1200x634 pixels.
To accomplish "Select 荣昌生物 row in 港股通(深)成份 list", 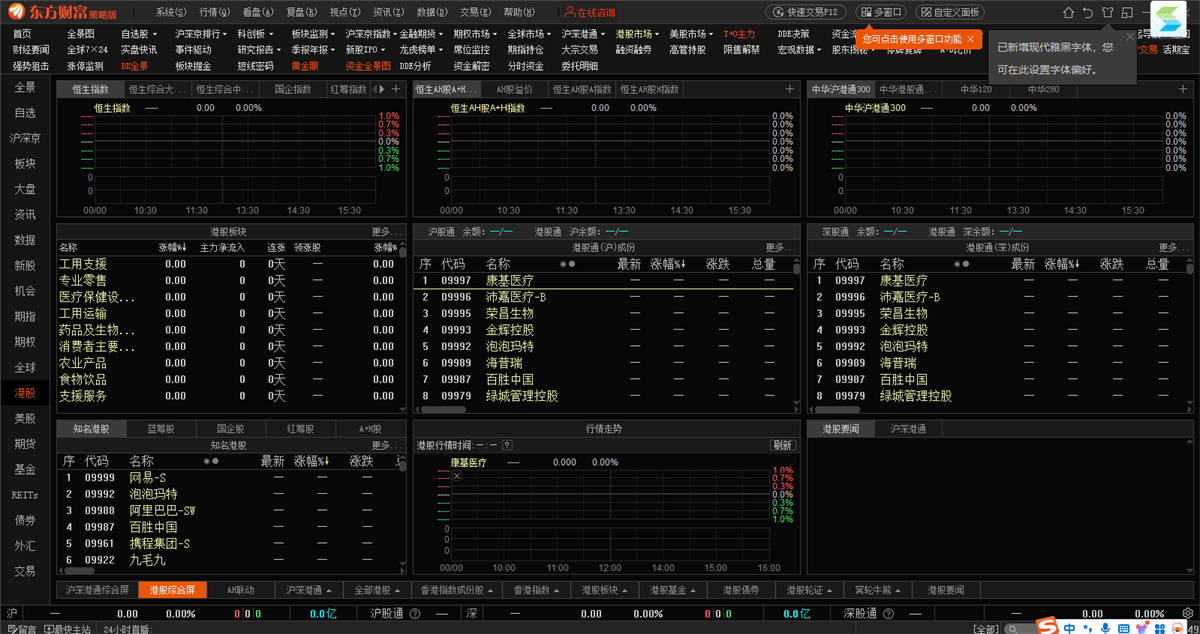I will (997, 313).
